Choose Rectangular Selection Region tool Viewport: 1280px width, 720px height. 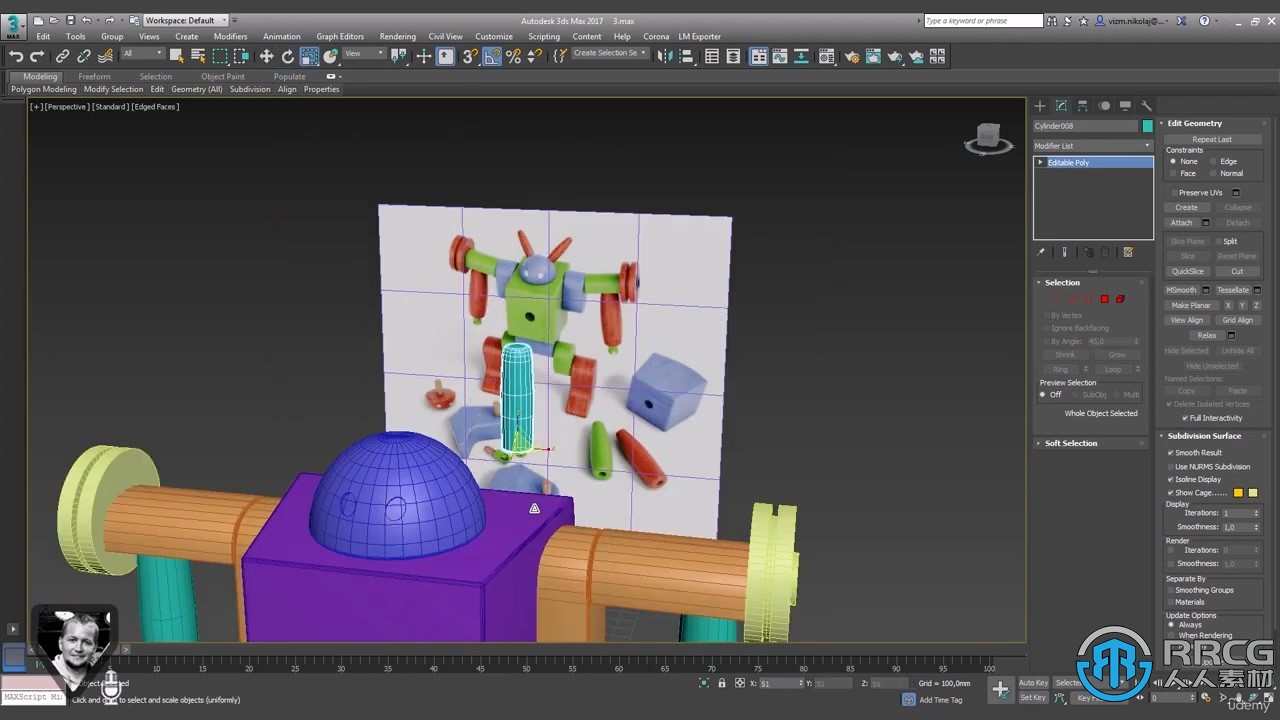pyautogui.click(x=220, y=57)
